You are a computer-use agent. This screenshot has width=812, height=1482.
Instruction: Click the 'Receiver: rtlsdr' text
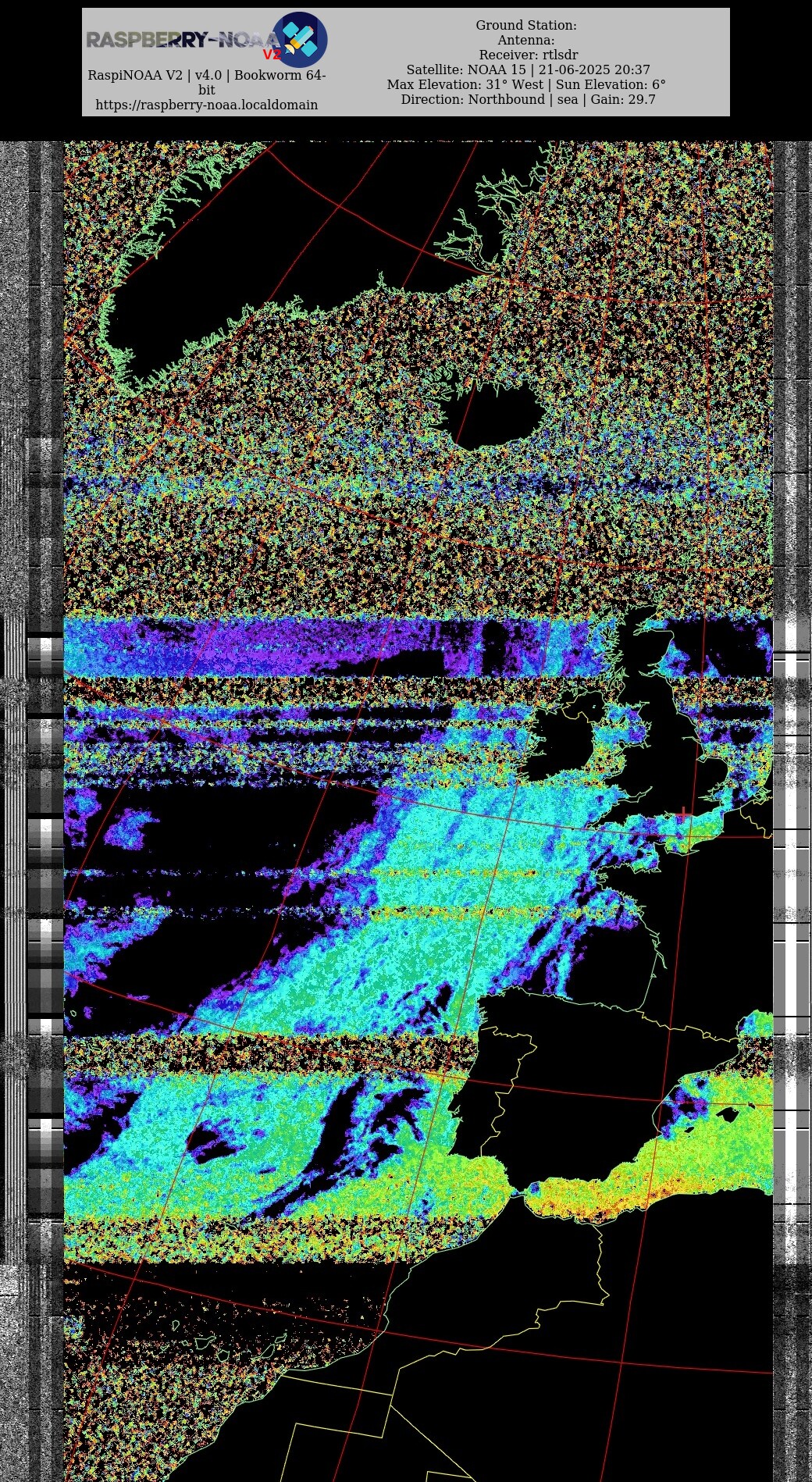pos(529,55)
